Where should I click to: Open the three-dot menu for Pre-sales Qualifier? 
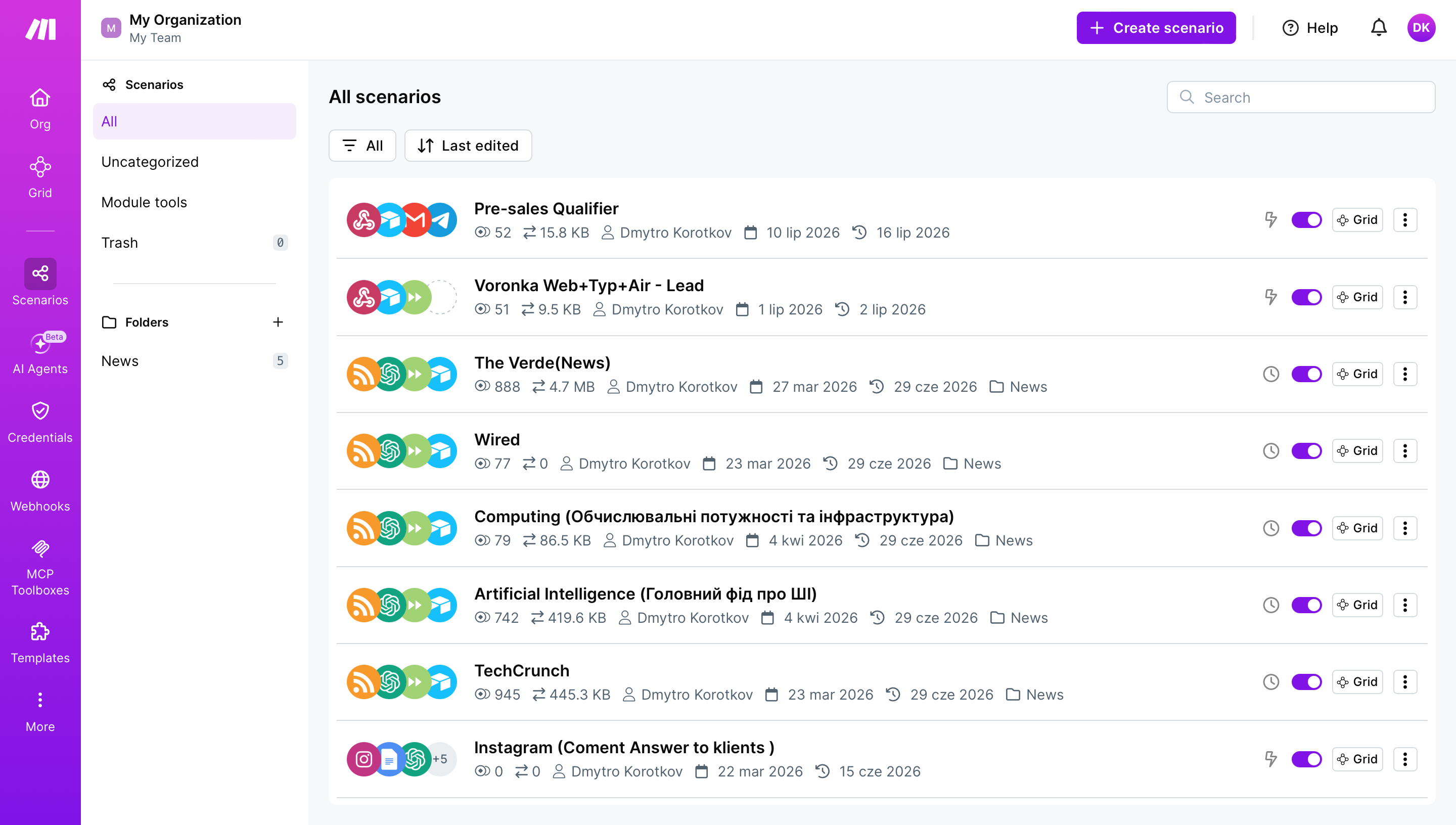click(x=1405, y=220)
